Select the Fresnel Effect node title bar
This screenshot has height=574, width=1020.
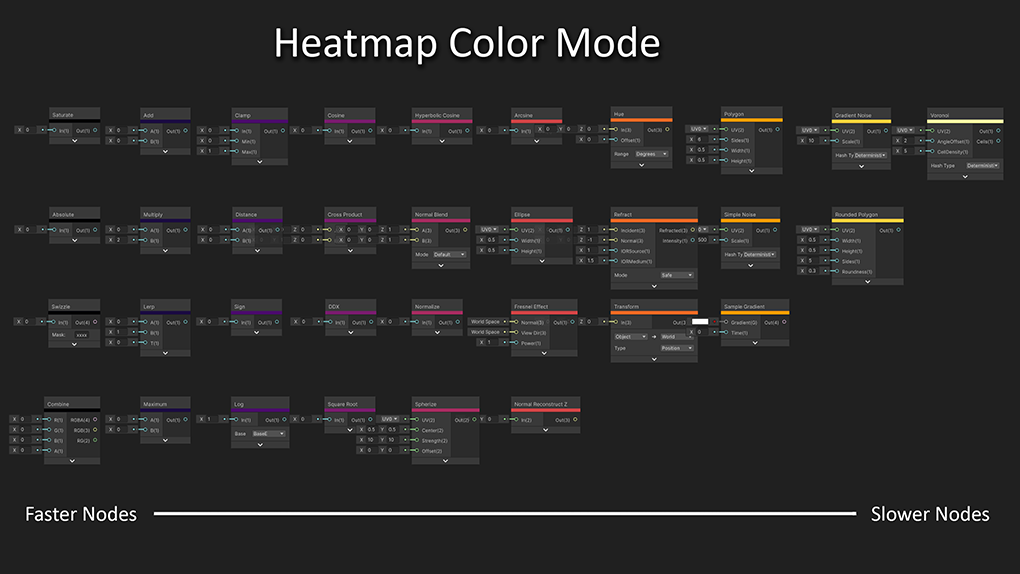point(544,307)
